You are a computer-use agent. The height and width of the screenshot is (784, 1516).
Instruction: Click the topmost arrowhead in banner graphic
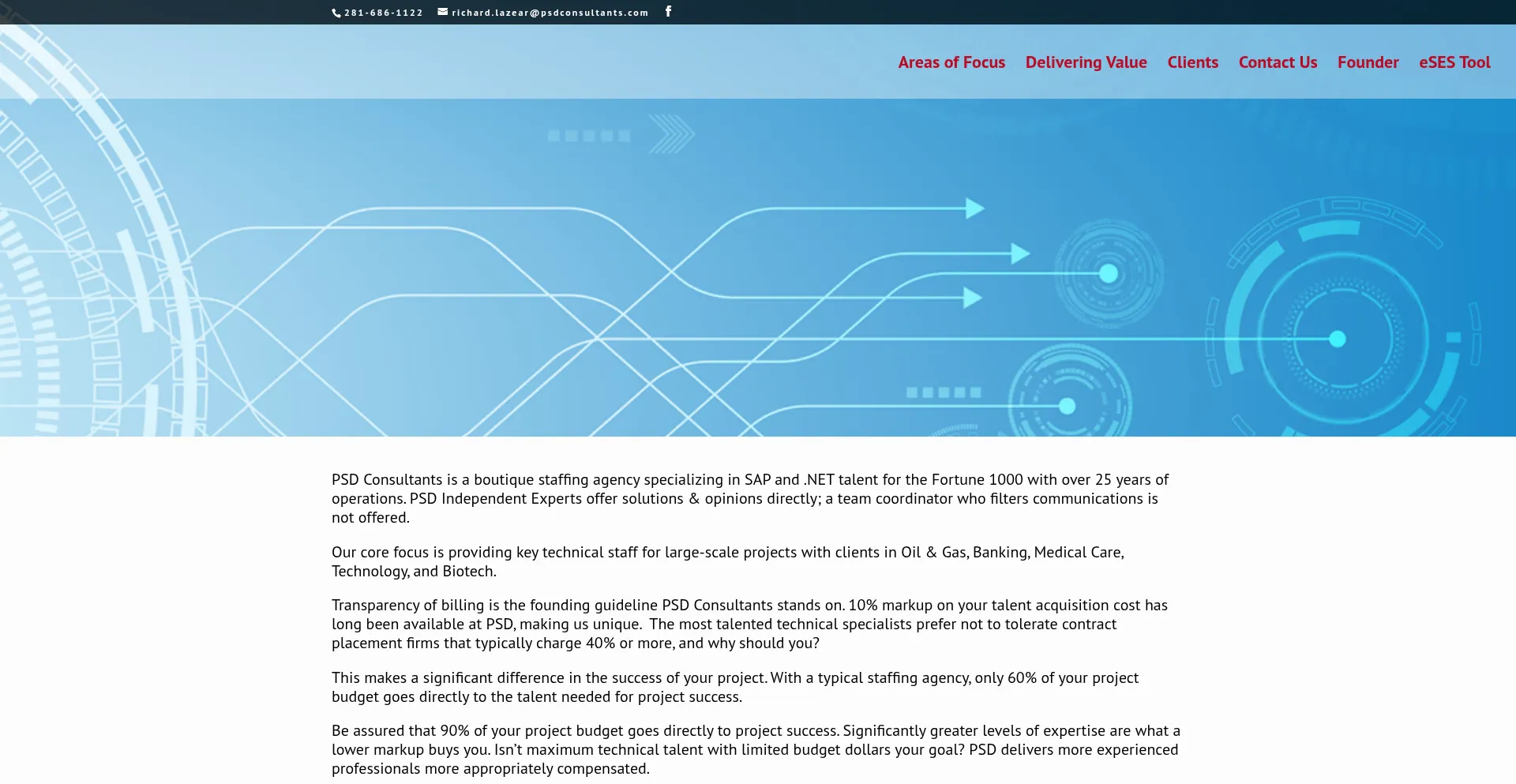point(974,208)
